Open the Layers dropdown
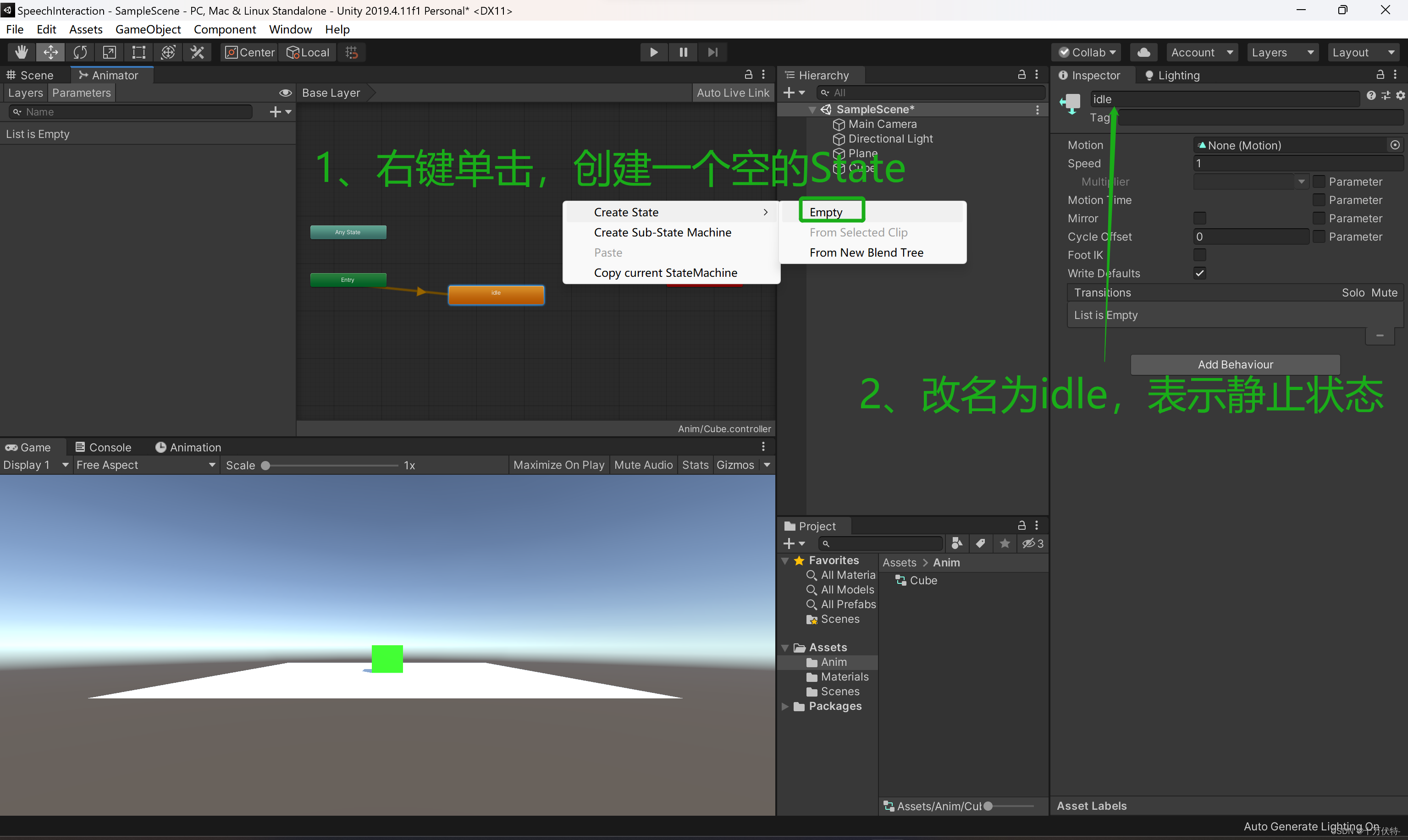This screenshot has width=1408, height=840. 1282,52
